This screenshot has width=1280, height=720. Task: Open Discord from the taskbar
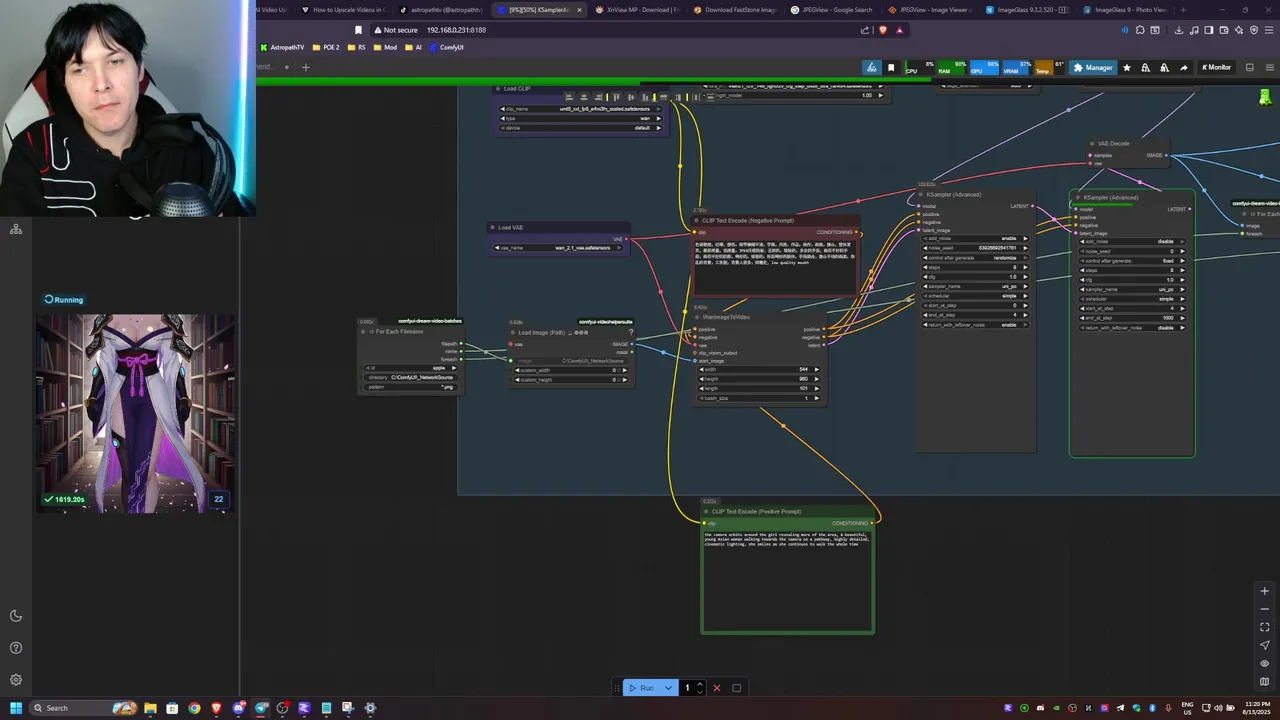pos(238,708)
